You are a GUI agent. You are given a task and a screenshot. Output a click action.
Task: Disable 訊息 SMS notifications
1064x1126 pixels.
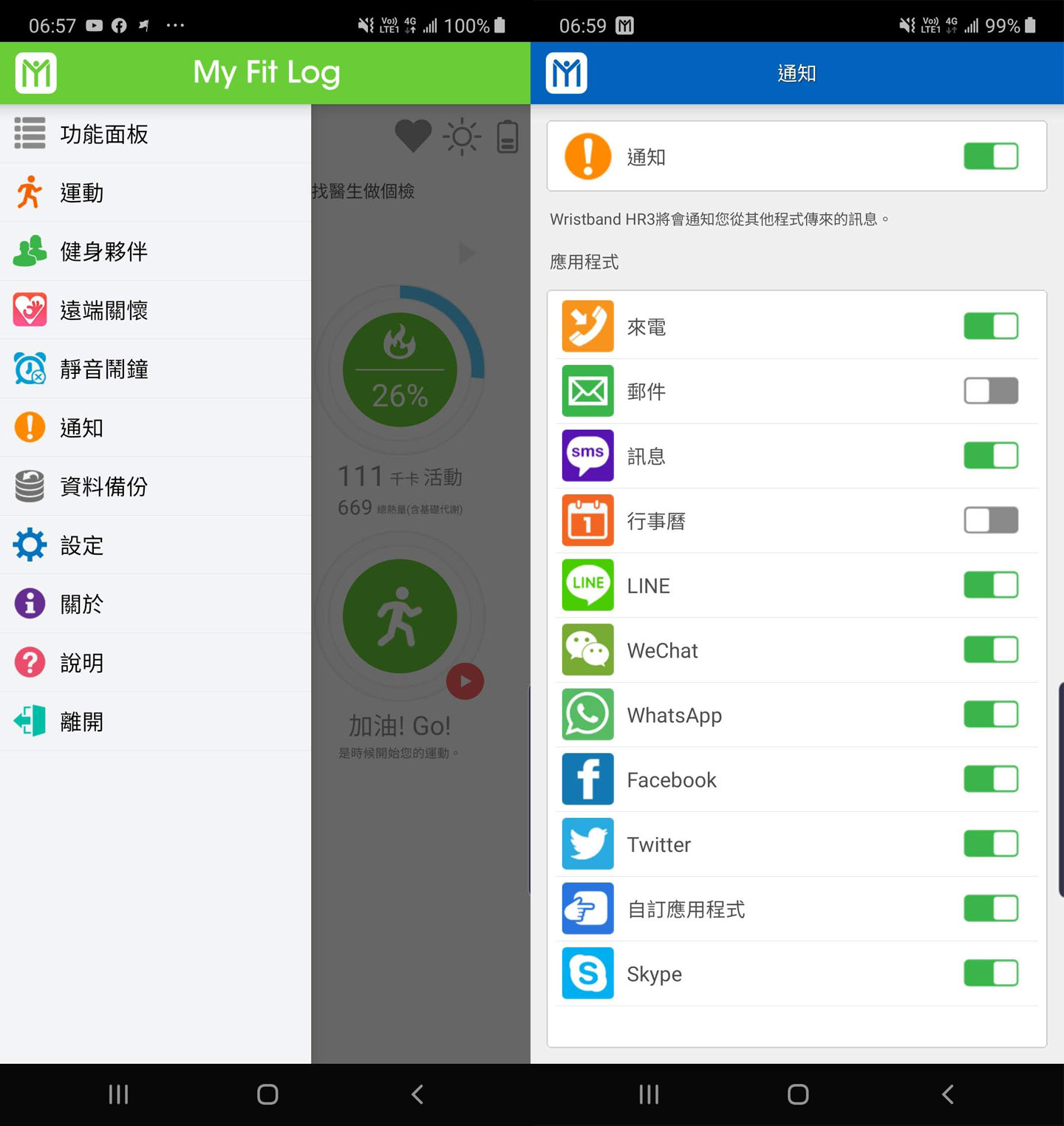point(991,456)
